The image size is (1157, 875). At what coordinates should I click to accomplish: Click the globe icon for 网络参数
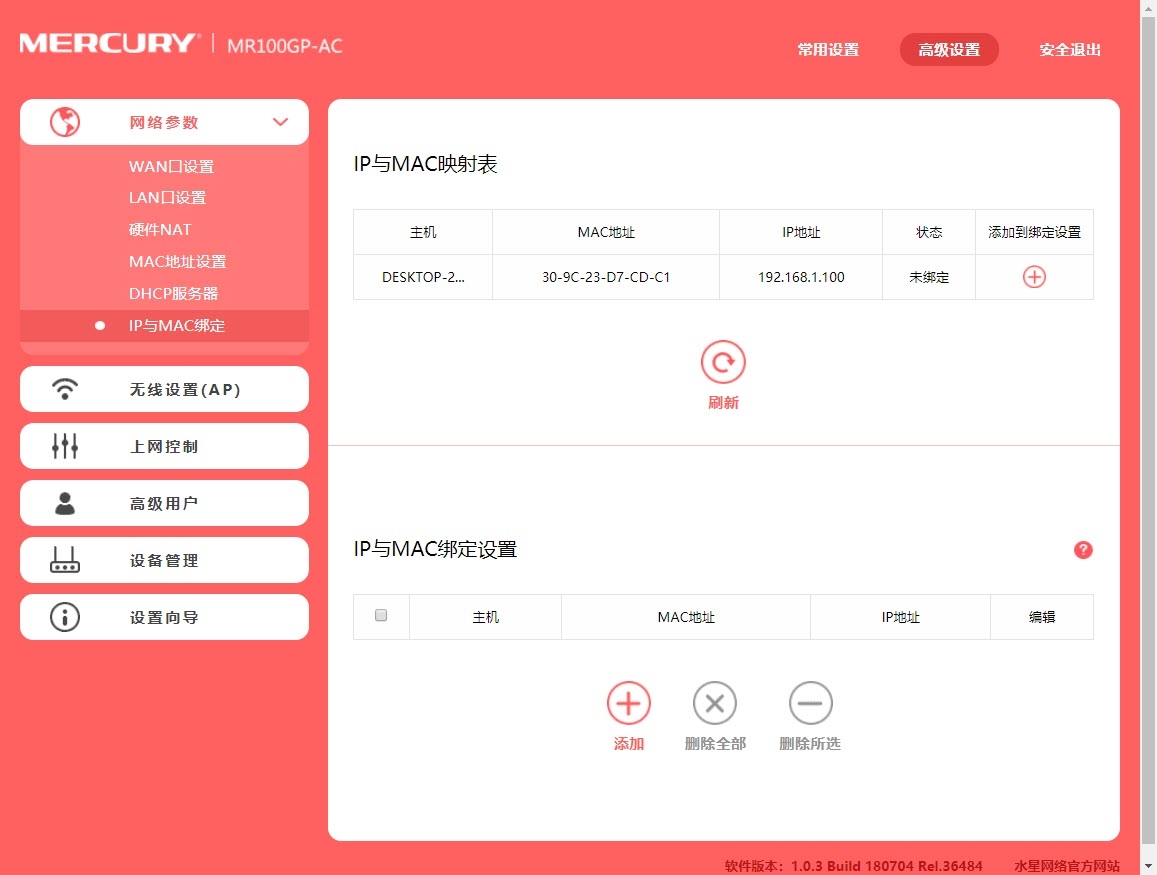coord(65,122)
